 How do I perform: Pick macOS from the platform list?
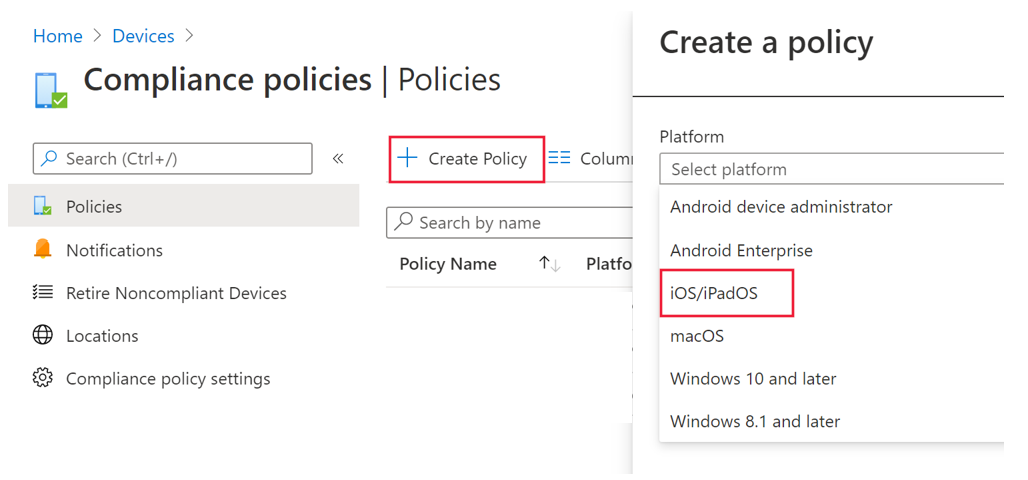coord(697,336)
